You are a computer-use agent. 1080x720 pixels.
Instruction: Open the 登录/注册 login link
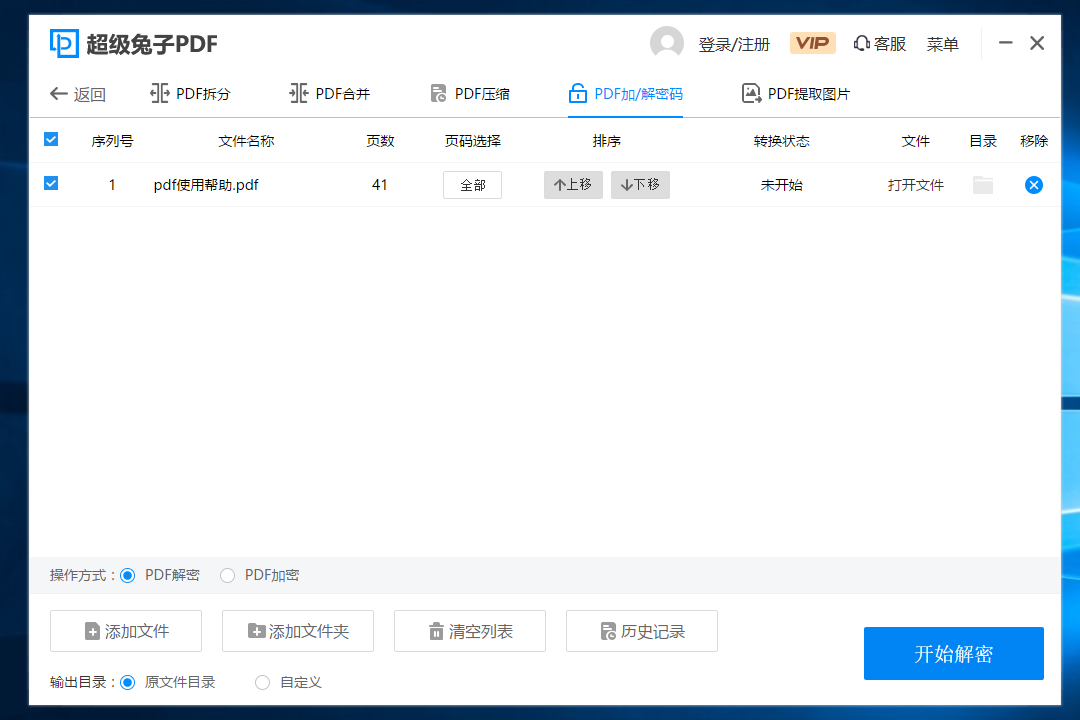click(x=733, y=43)
